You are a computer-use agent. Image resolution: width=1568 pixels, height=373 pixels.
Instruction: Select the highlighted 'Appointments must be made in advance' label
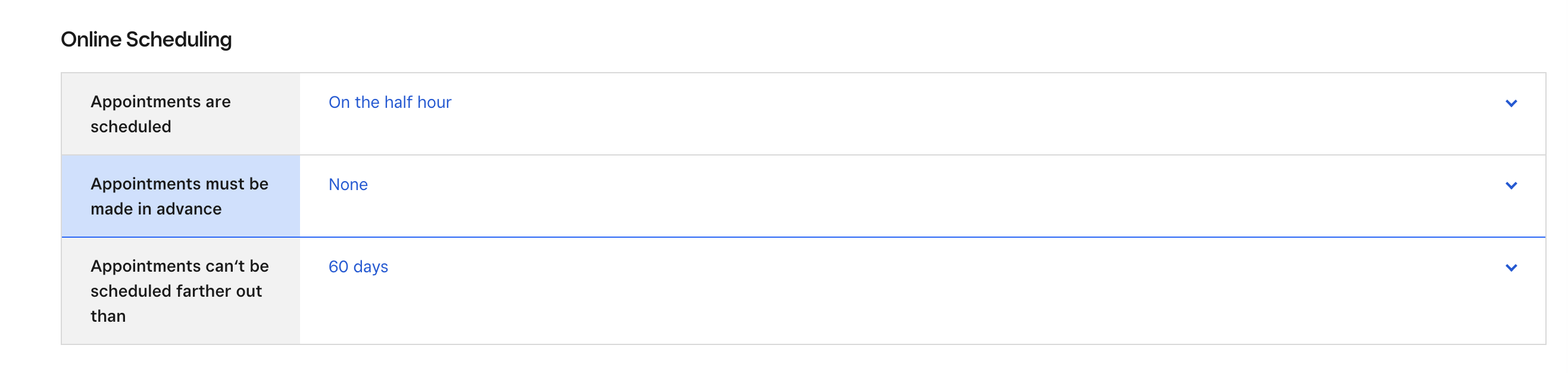pyautogui.click(x=180, y=196)
